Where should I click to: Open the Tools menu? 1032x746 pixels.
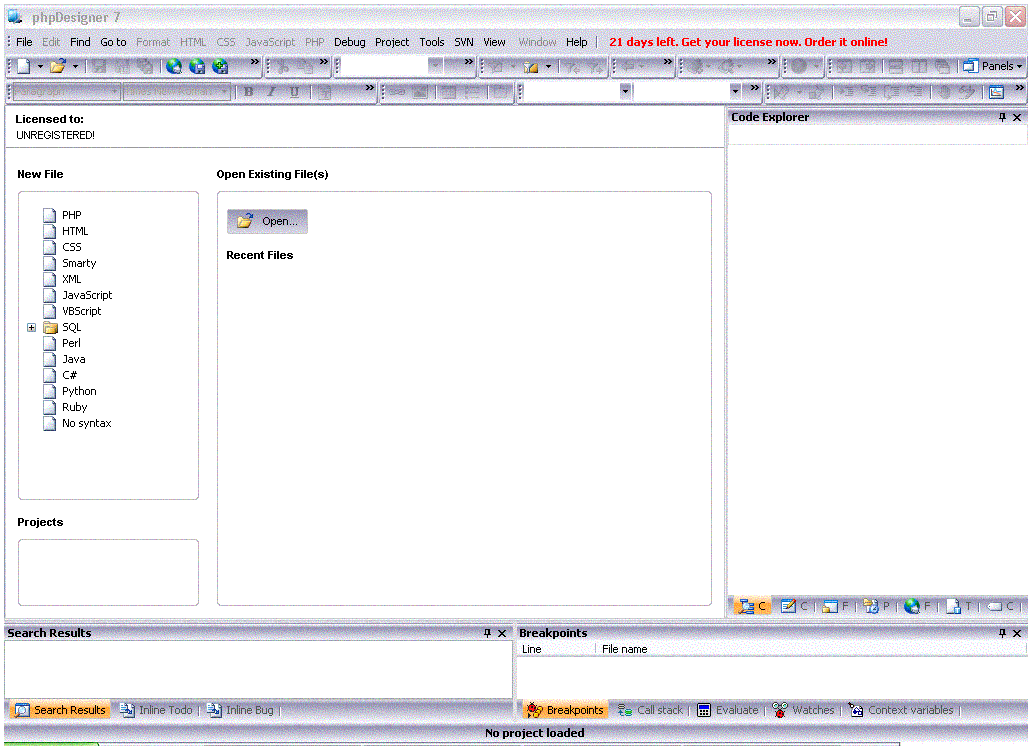click(432, 41)
